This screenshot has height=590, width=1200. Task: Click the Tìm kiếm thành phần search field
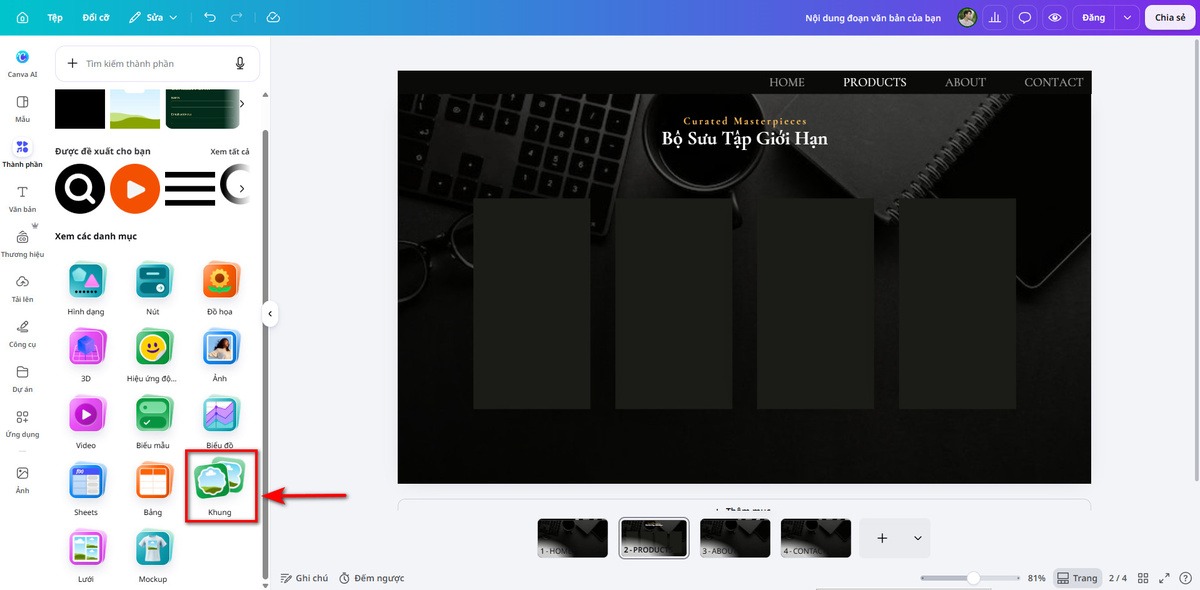coord(157,63)
